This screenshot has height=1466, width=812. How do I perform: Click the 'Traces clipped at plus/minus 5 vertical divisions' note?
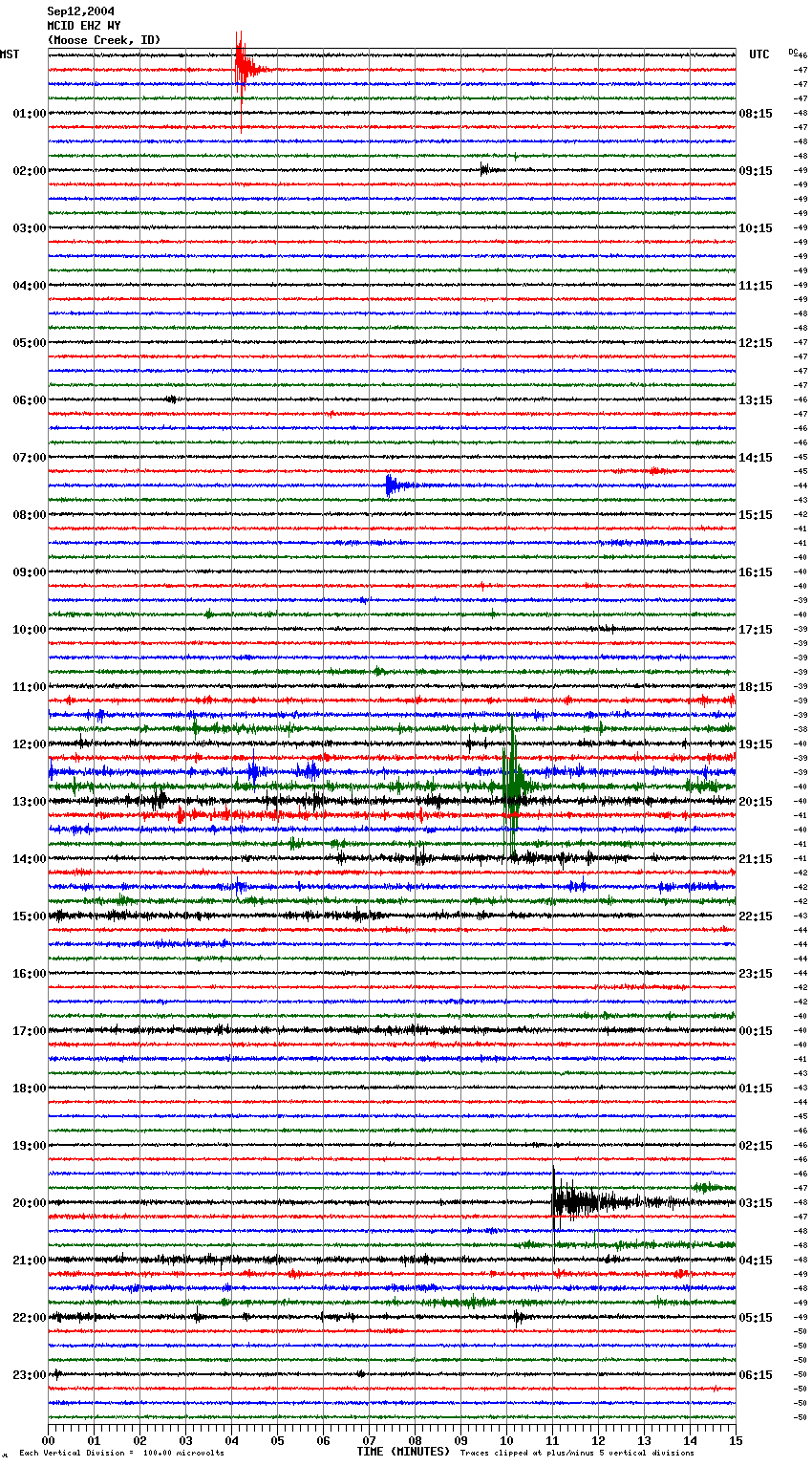tap(577, 1453)
